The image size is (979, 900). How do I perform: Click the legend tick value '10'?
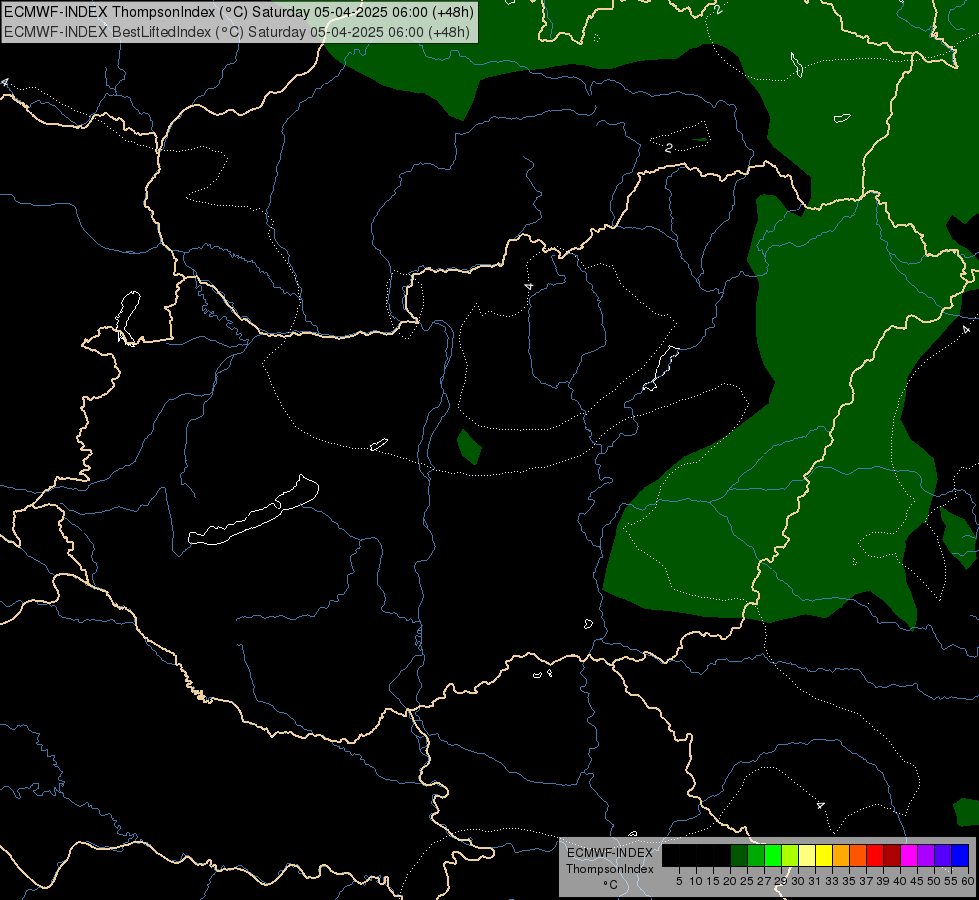tap(696, 881)
